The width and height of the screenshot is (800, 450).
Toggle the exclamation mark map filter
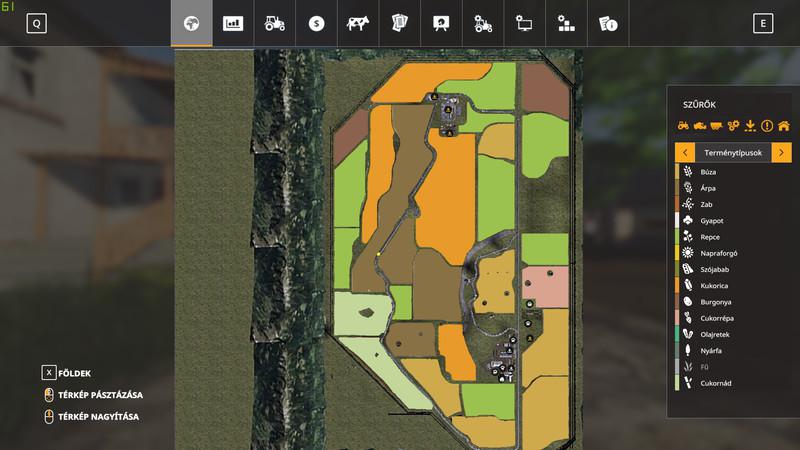coord(767,126)
